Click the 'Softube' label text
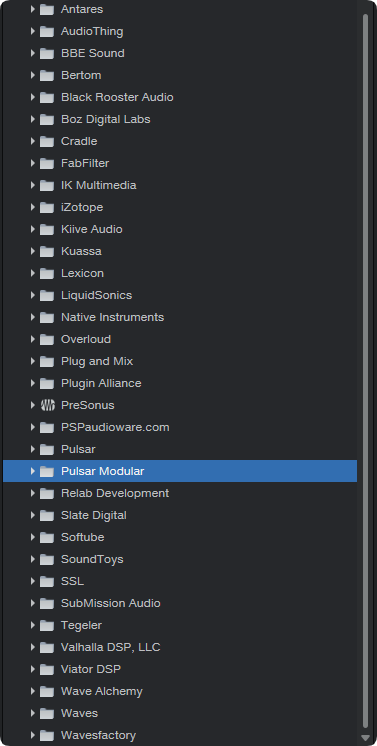The height and width of the screenshot is (746, 377). [x=82, y=537]
